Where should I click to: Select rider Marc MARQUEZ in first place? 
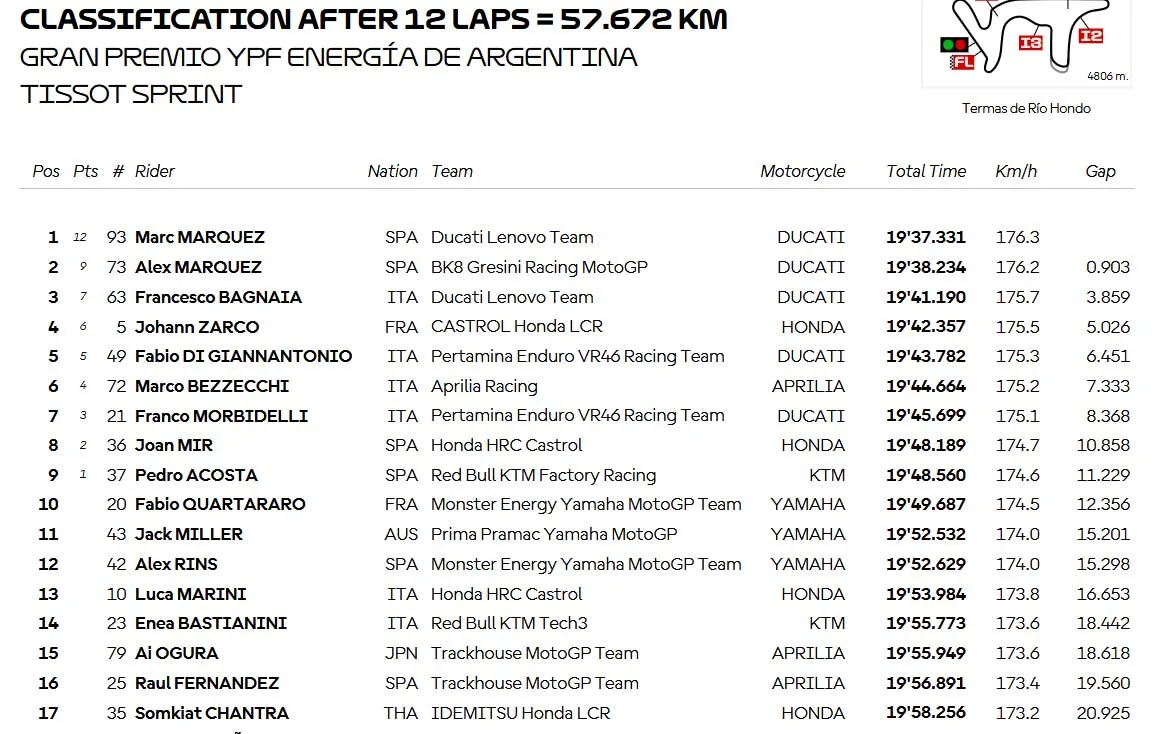[200, 237]
